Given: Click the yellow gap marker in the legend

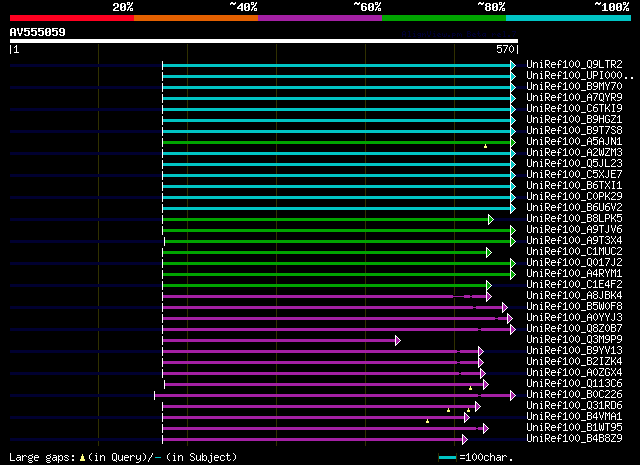Looking at the screenshot, I should [82, 458].
